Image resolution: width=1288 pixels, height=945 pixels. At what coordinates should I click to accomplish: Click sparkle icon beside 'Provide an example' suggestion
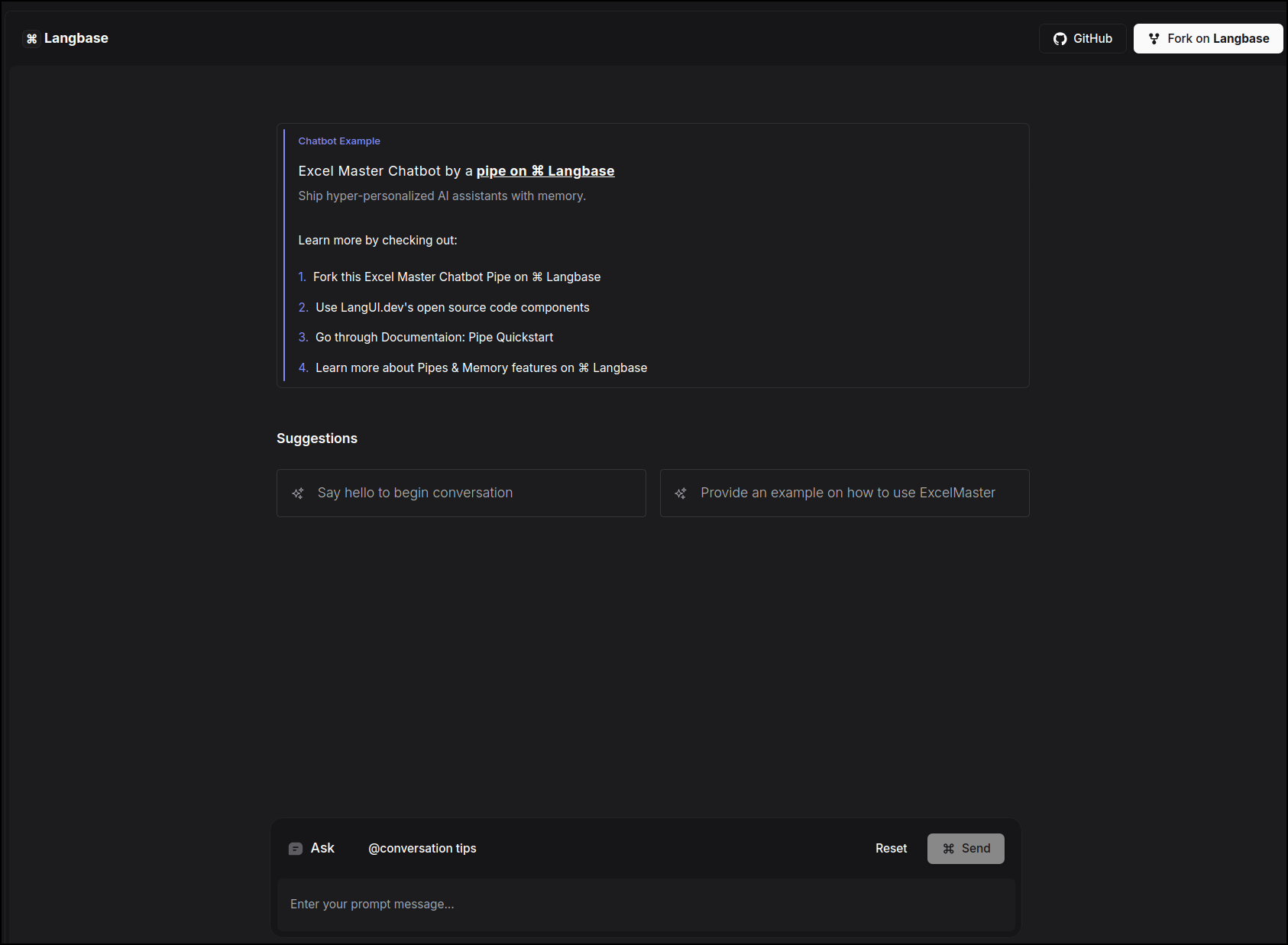[681, 494]
